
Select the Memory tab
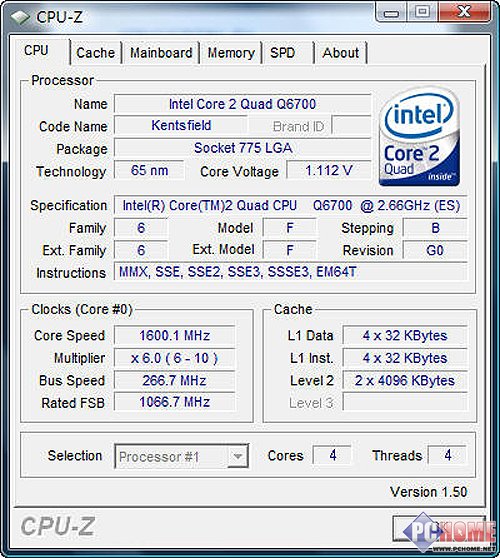point(231,53)
